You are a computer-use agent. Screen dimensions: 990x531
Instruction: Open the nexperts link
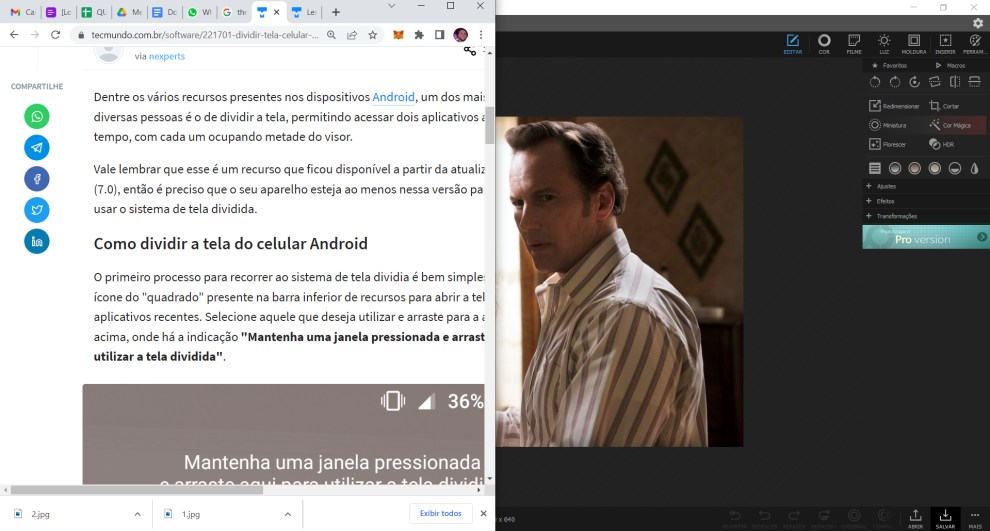167,56
